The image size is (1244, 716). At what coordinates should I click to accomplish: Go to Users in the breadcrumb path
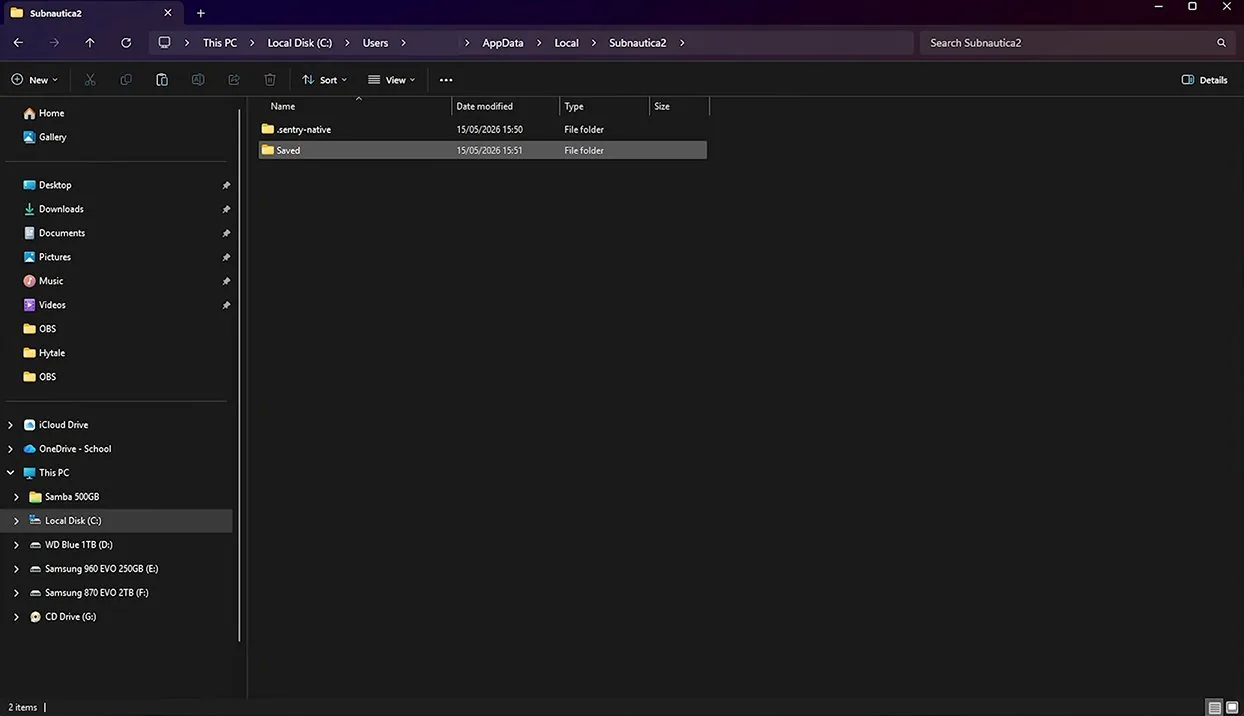375,43
